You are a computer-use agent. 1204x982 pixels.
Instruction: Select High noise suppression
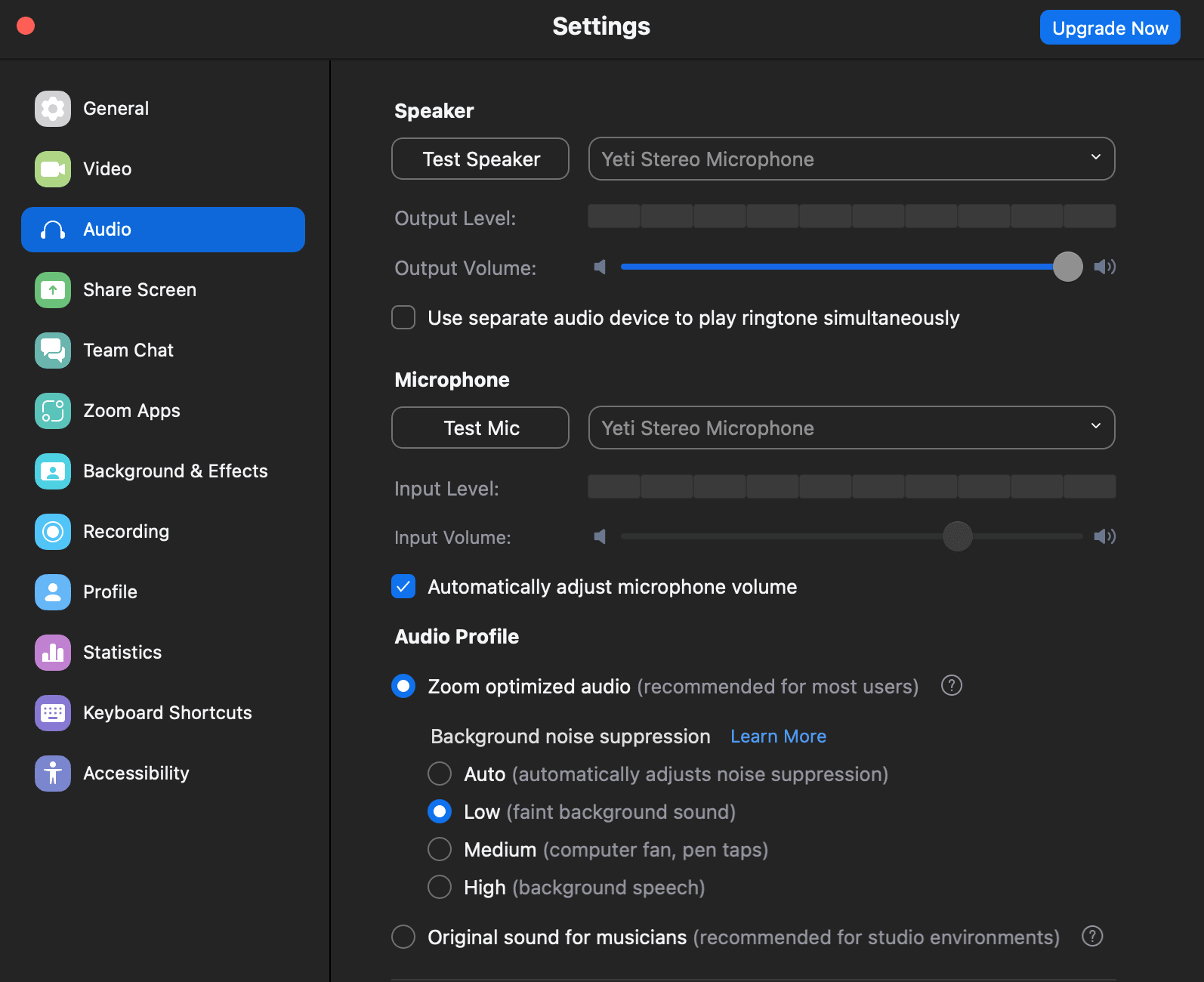(440, 887)
